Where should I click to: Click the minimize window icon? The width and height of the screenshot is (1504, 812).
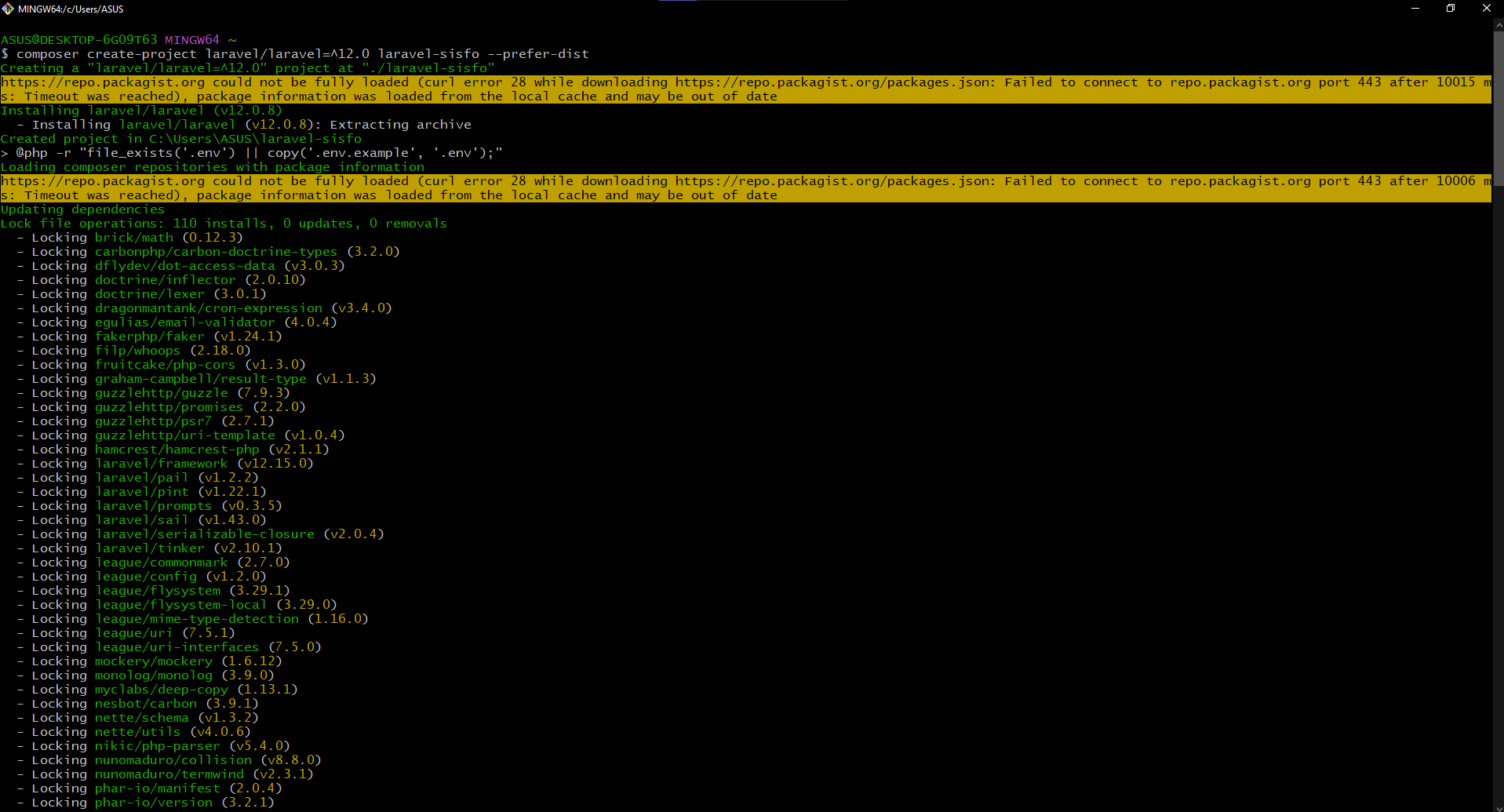click(x=1415, y=9)
